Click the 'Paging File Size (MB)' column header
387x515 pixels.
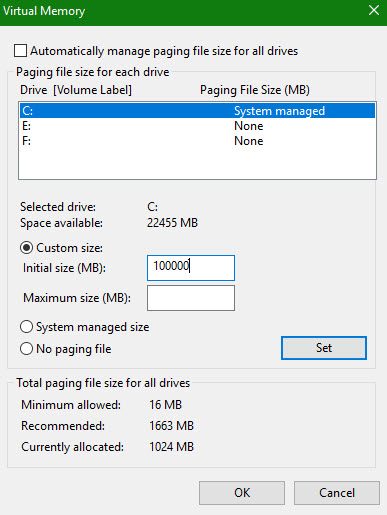coord(255,90)
